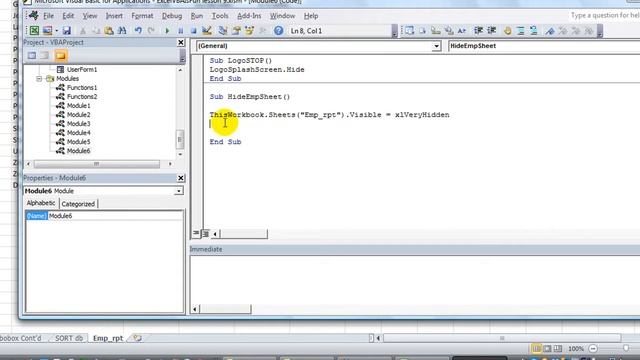Select the Emp_rpt sheet tab in Excel
The height and width of the screenshot is (360, 640).
pyautogui.click(x=108, y=338)
